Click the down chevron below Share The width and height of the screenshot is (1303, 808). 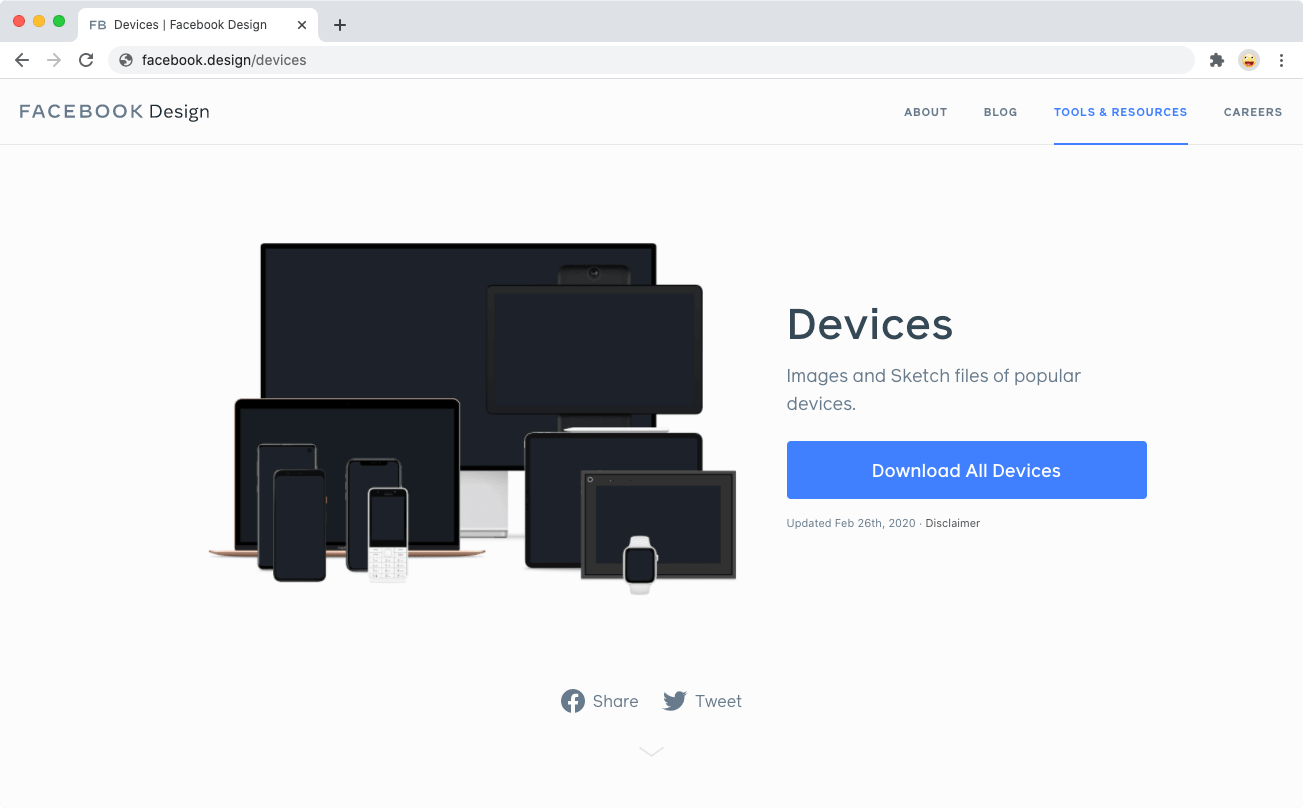tap(651, 751)
